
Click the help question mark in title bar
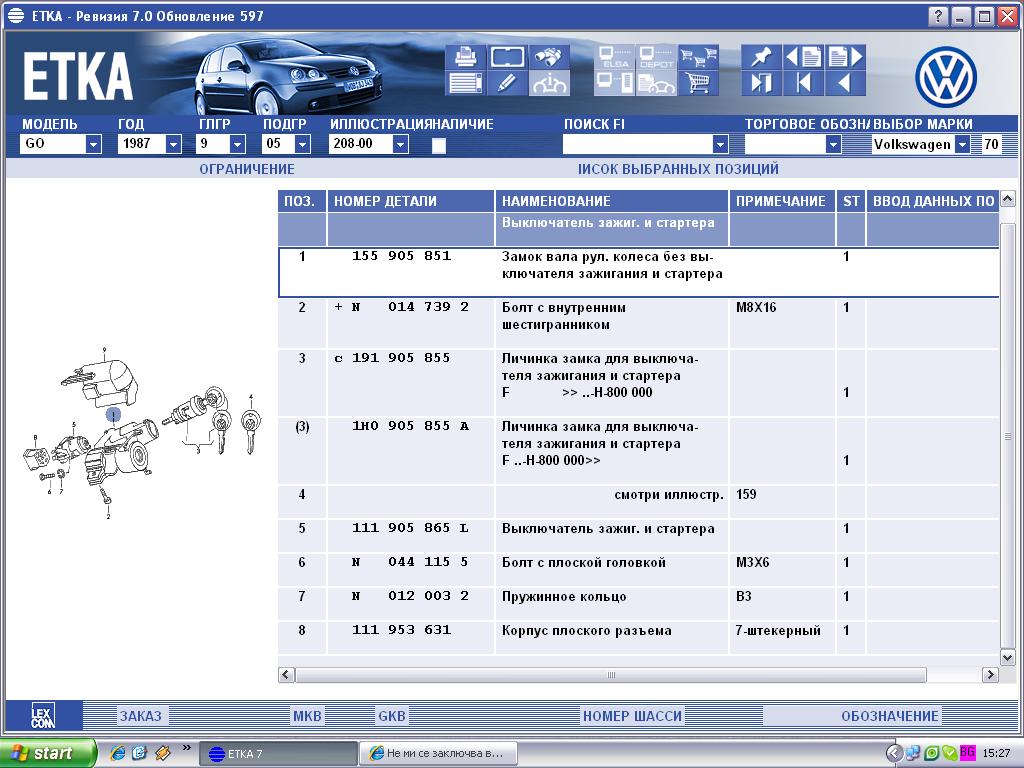pyautogui.click(x=938, y=16)
